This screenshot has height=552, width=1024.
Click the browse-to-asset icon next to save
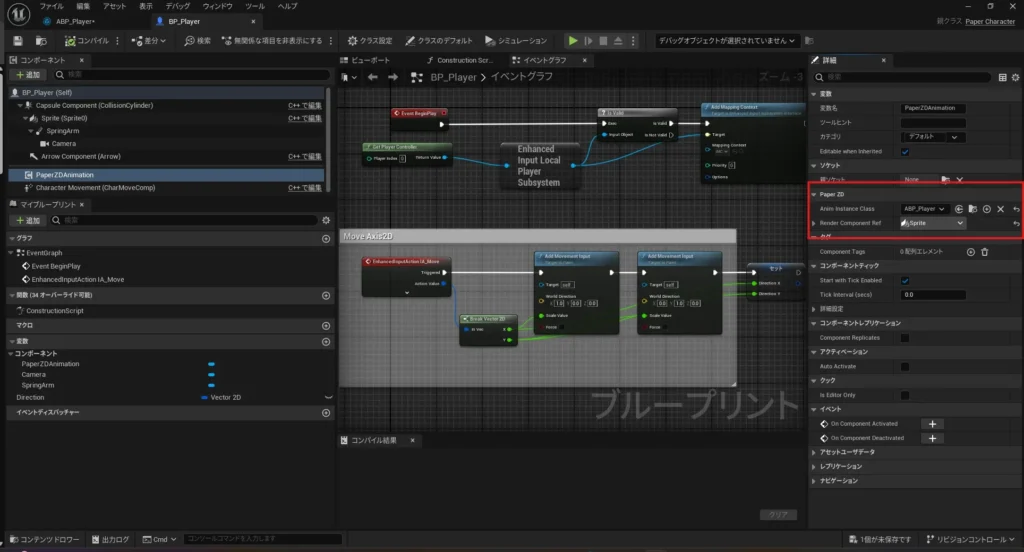click(x=41, y=41)
